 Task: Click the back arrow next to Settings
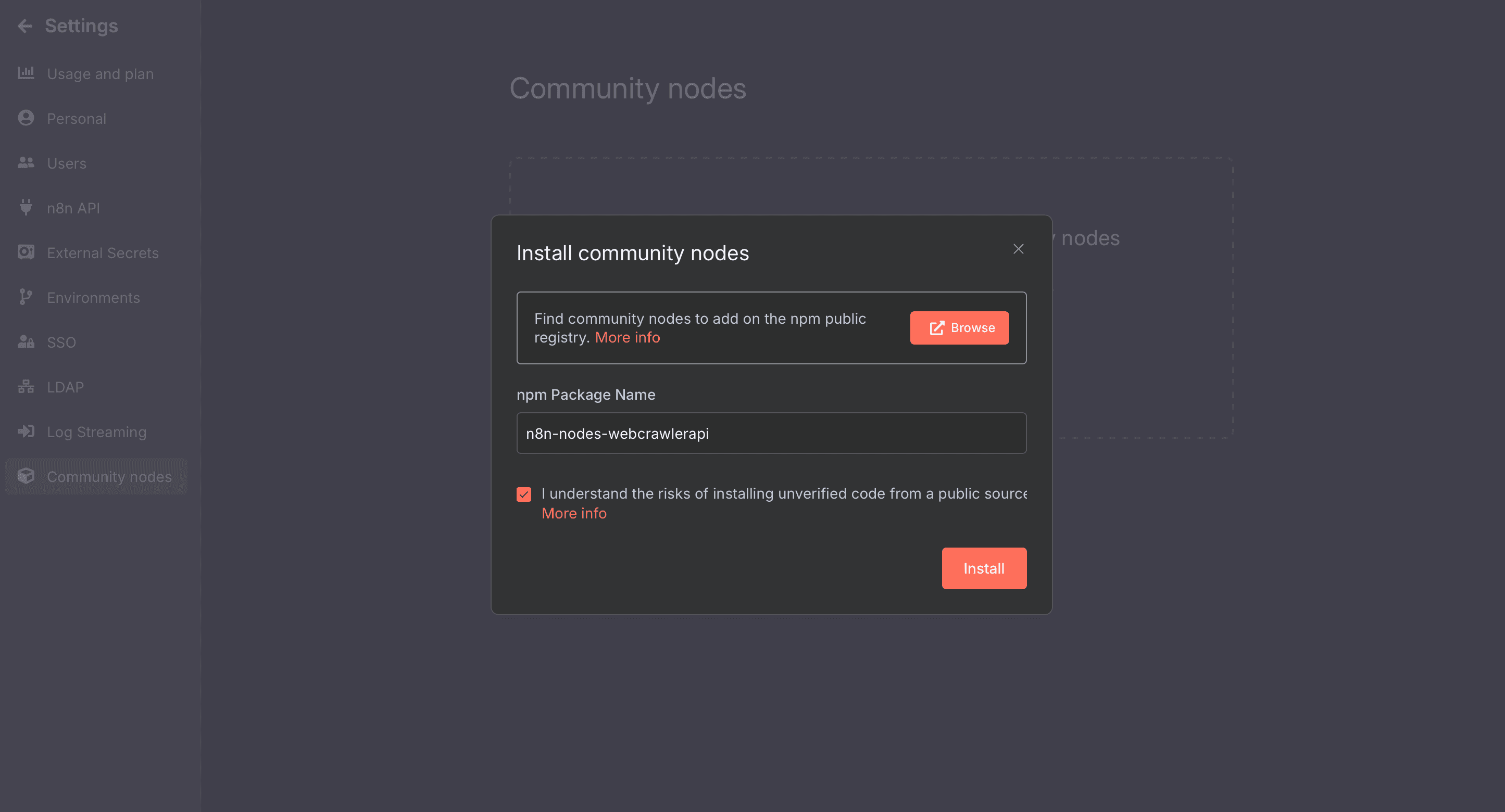click(x=25, y=26)
